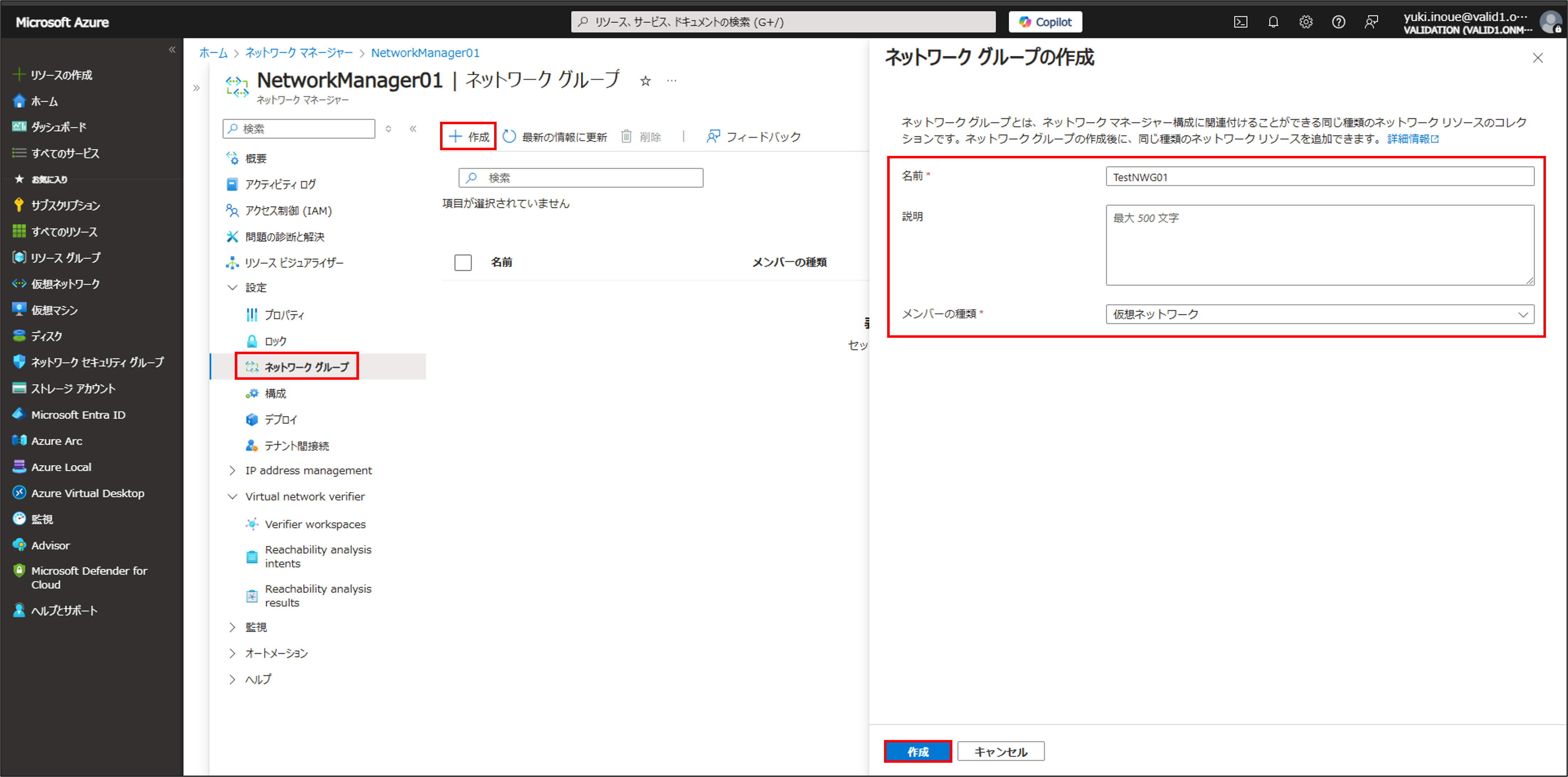1568x777 pixels.
Task: Click the 作成 toolbar button
Action: tap(468, 136)
